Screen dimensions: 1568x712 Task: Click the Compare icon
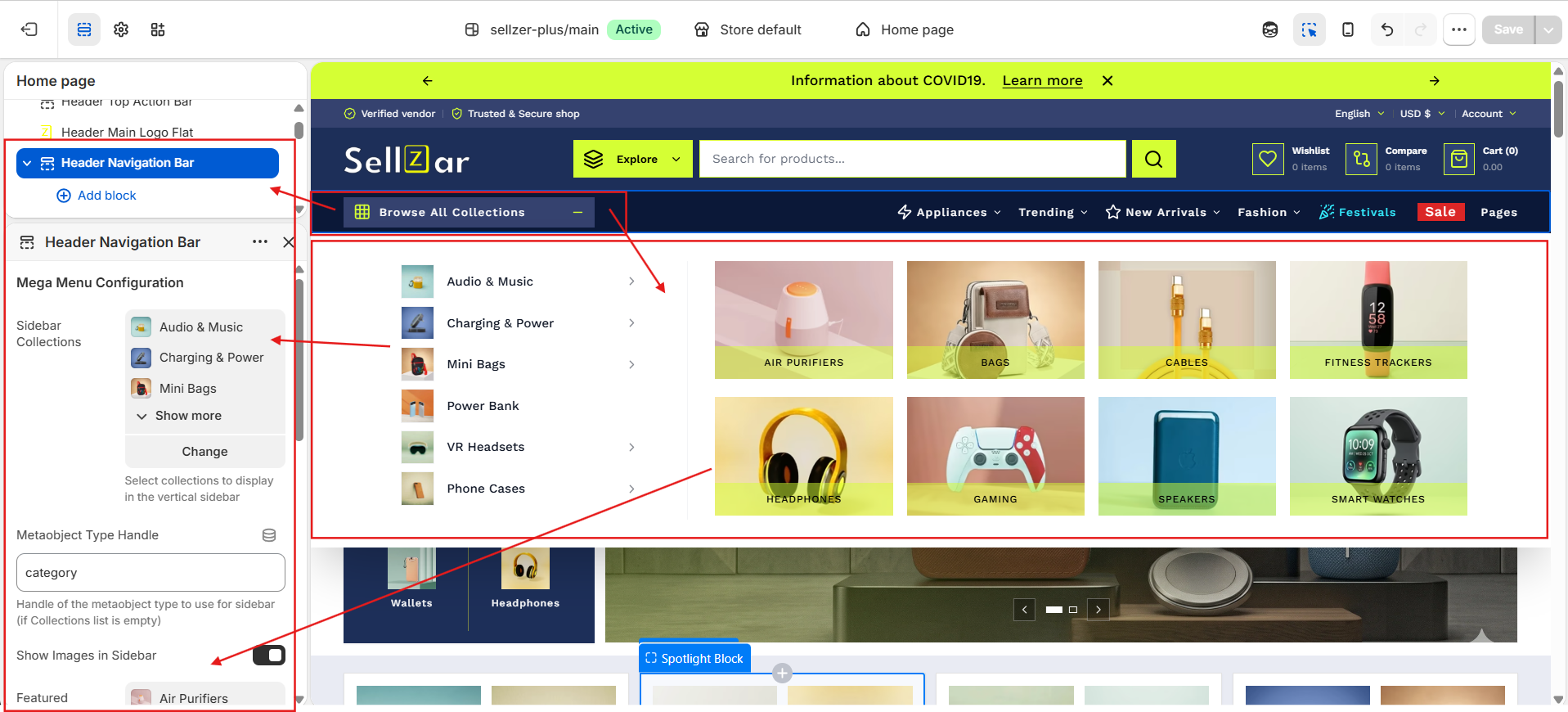pyautogui.click(x=1361, y=159)
